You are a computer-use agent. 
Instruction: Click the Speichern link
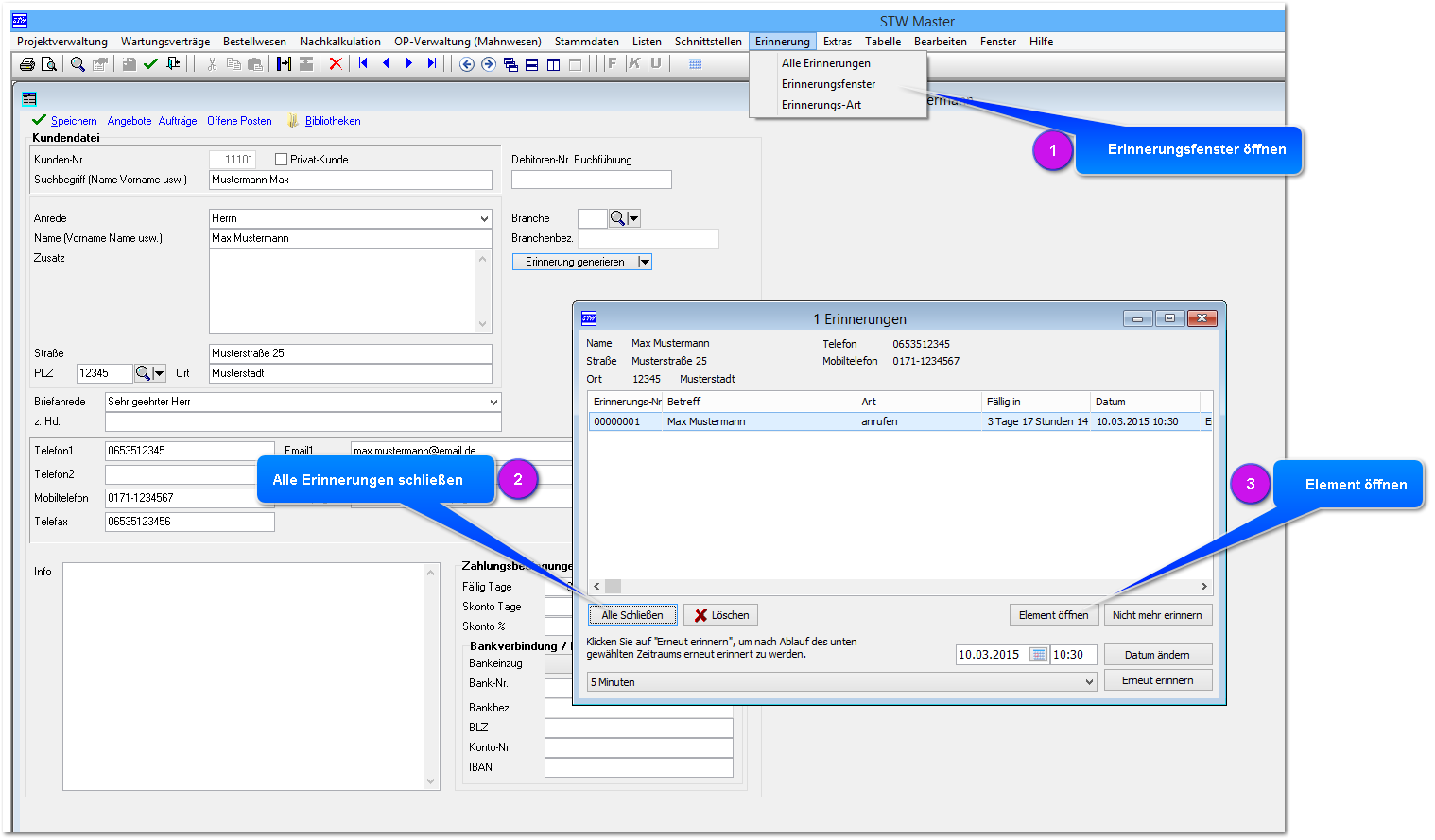pos(74,121)
